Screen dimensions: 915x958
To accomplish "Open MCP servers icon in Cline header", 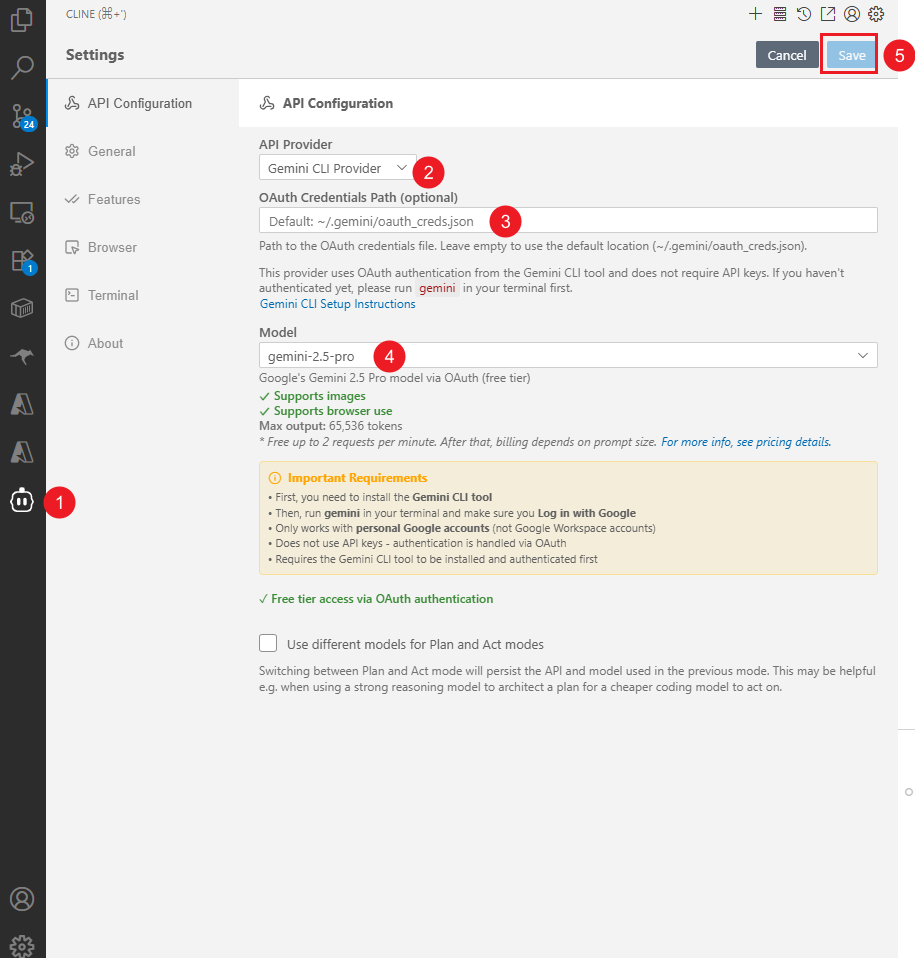I will (x=780, y=14).
